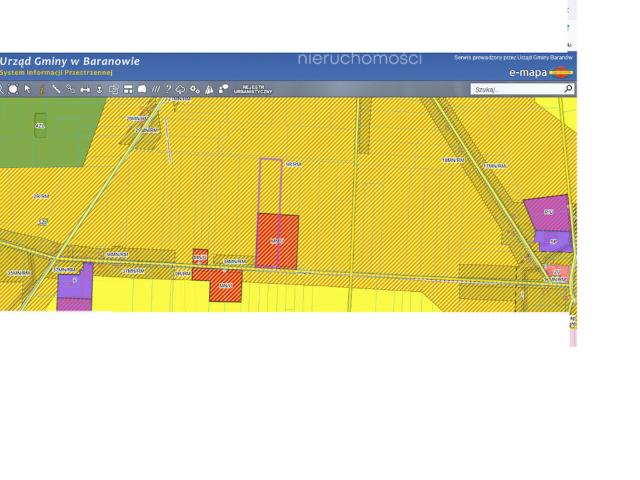Viewport: 640px width, 480px height.
Task: Click the purple parcel at right edge
Action: click(x=547, y=213)
